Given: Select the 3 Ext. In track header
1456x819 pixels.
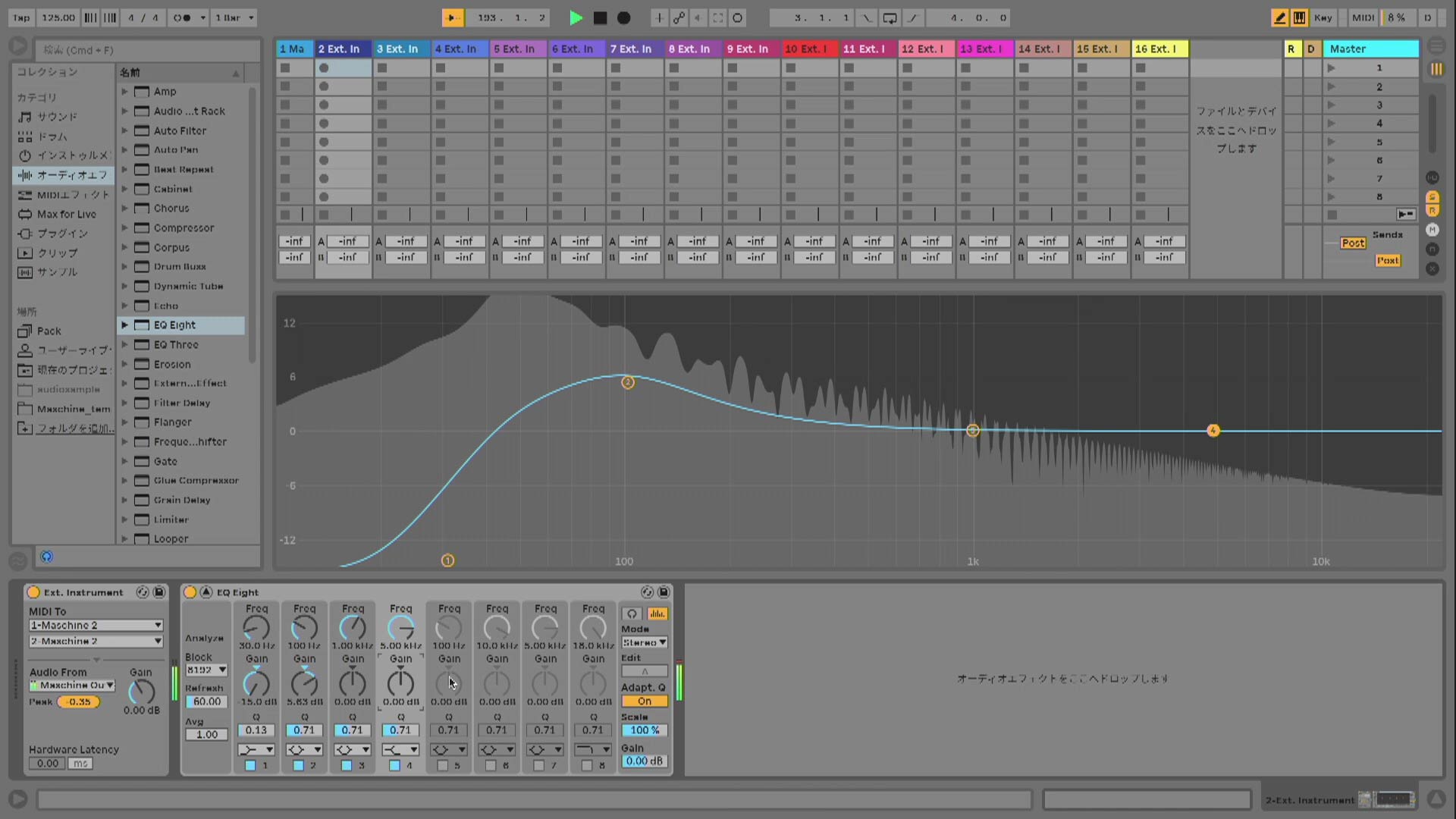Looking at the screenshot, I should [401, 49].
